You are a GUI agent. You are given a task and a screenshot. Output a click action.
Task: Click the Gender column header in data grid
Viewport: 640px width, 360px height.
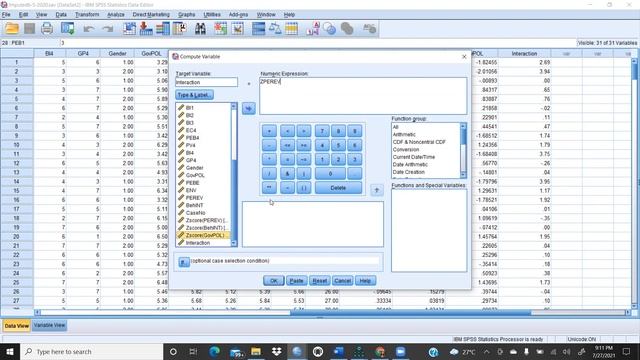(x=117, y=53)
